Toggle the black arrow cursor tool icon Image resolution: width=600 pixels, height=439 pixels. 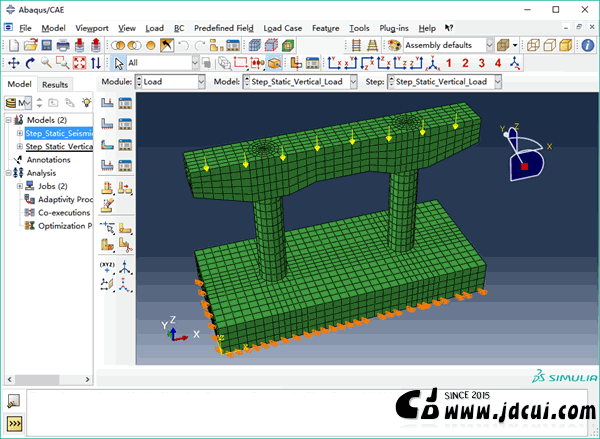coord(167,46)
